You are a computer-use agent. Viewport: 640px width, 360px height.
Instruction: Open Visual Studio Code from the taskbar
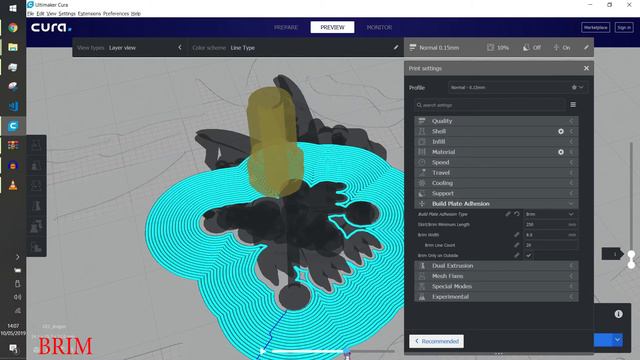tap(13, 106)
